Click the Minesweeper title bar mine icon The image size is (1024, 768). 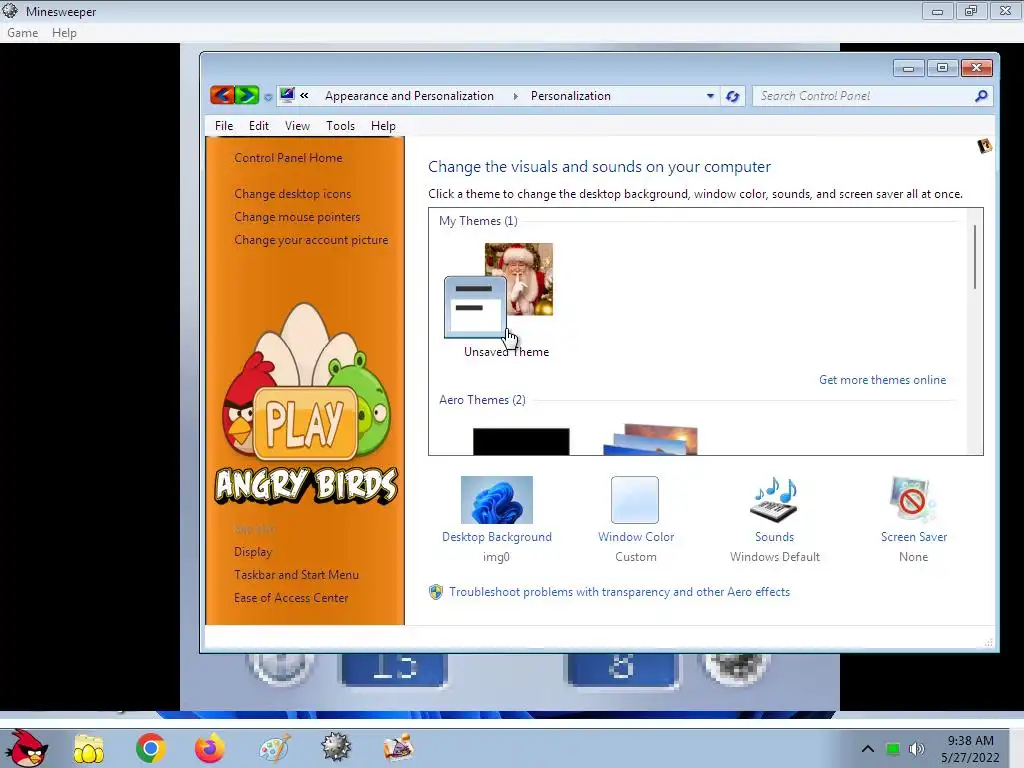pyautogui.click(x=10, y=10)
